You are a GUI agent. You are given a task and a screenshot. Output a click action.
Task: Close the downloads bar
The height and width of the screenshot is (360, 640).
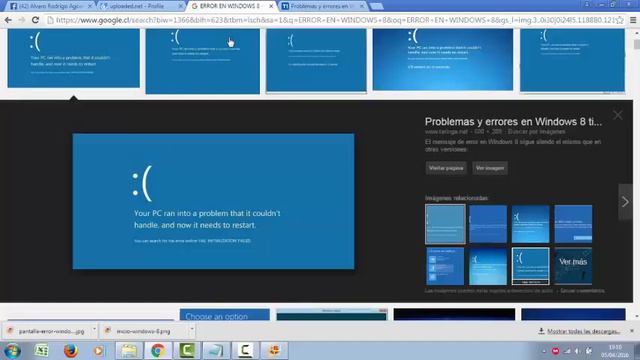point(632,331)
